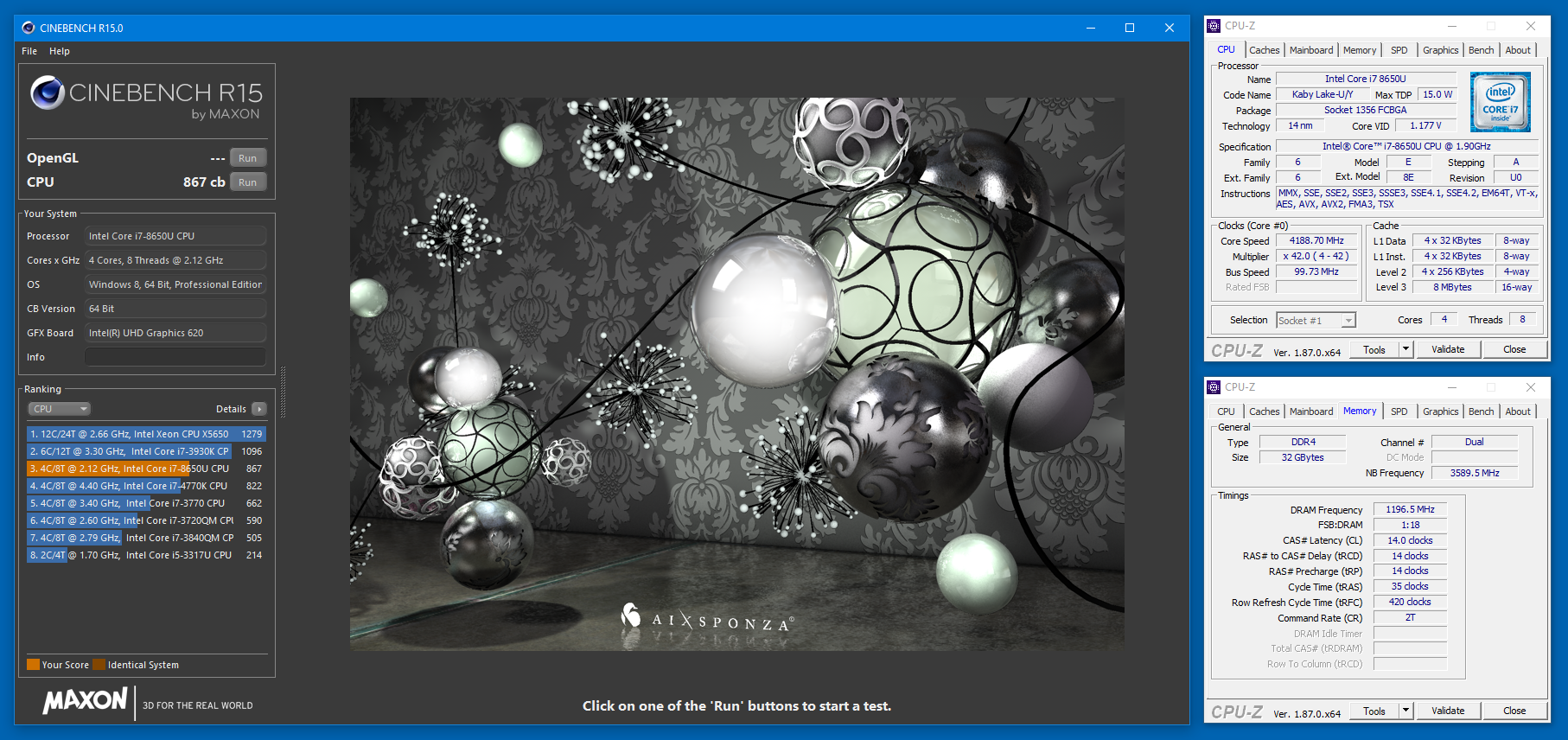
Task: Select ranking row Intel Core i7-3720QM
Action: click(146, 520)
